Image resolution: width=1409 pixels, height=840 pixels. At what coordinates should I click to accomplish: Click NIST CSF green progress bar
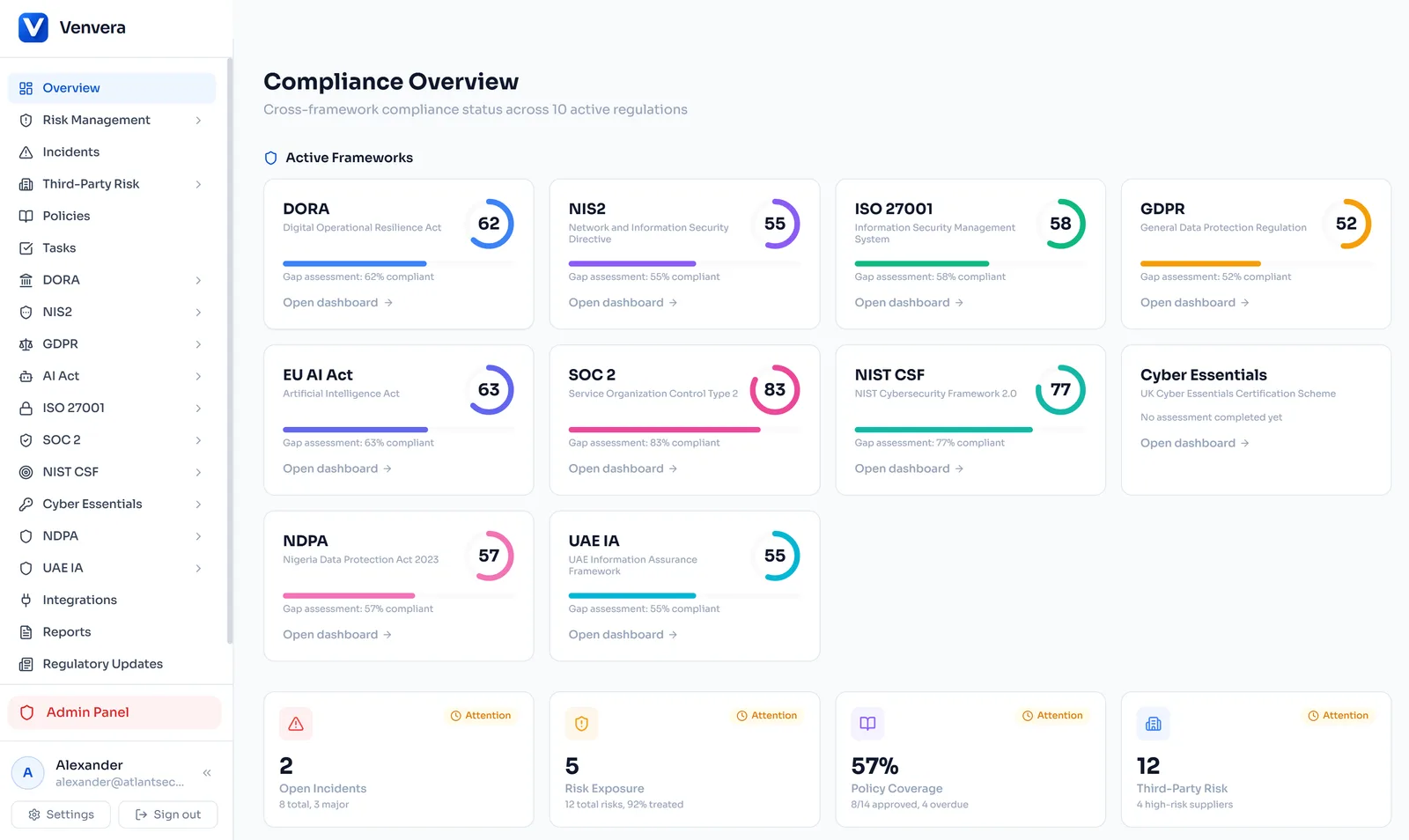point(970,430)
